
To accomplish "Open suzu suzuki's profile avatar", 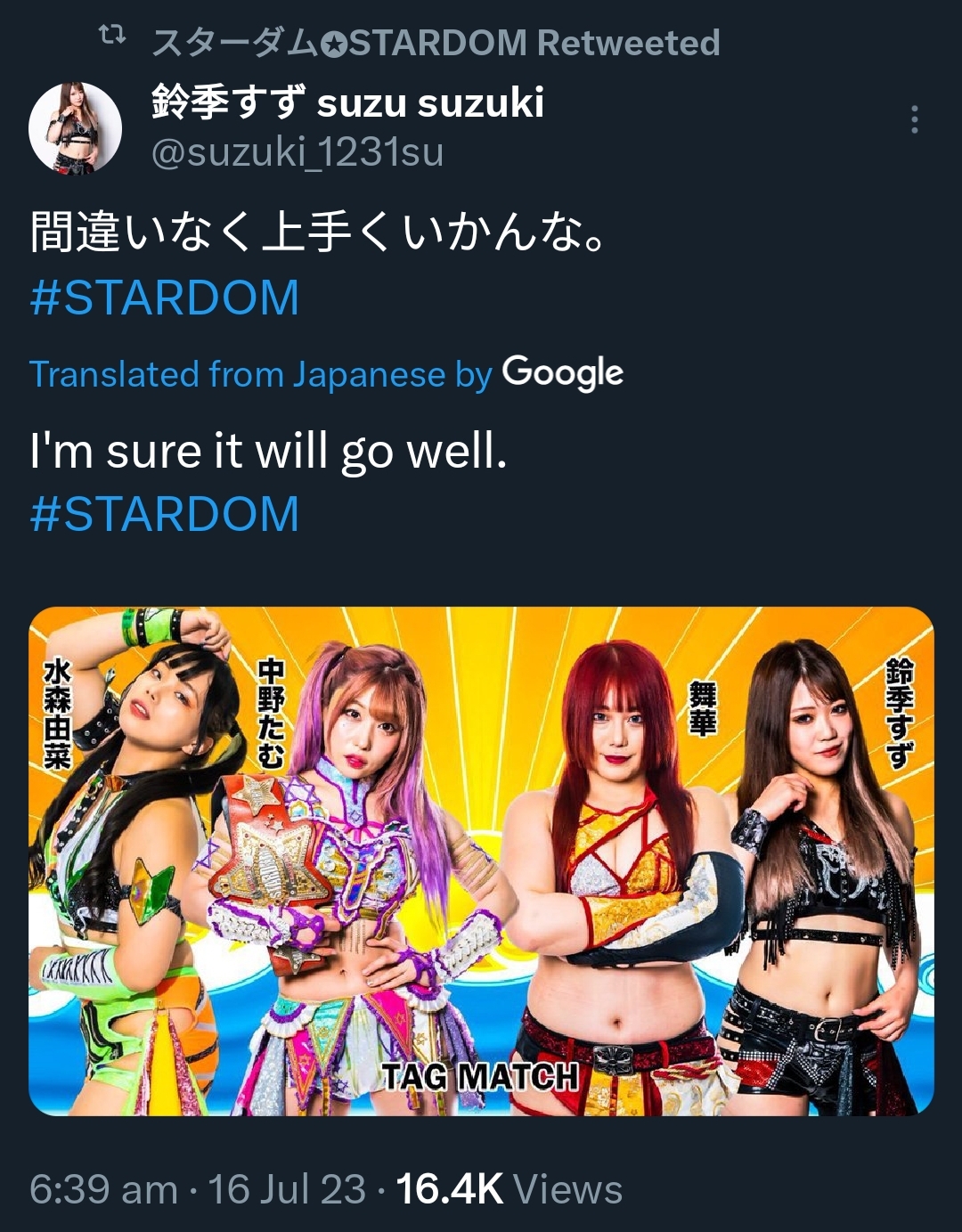I will [x=75, y=127].
